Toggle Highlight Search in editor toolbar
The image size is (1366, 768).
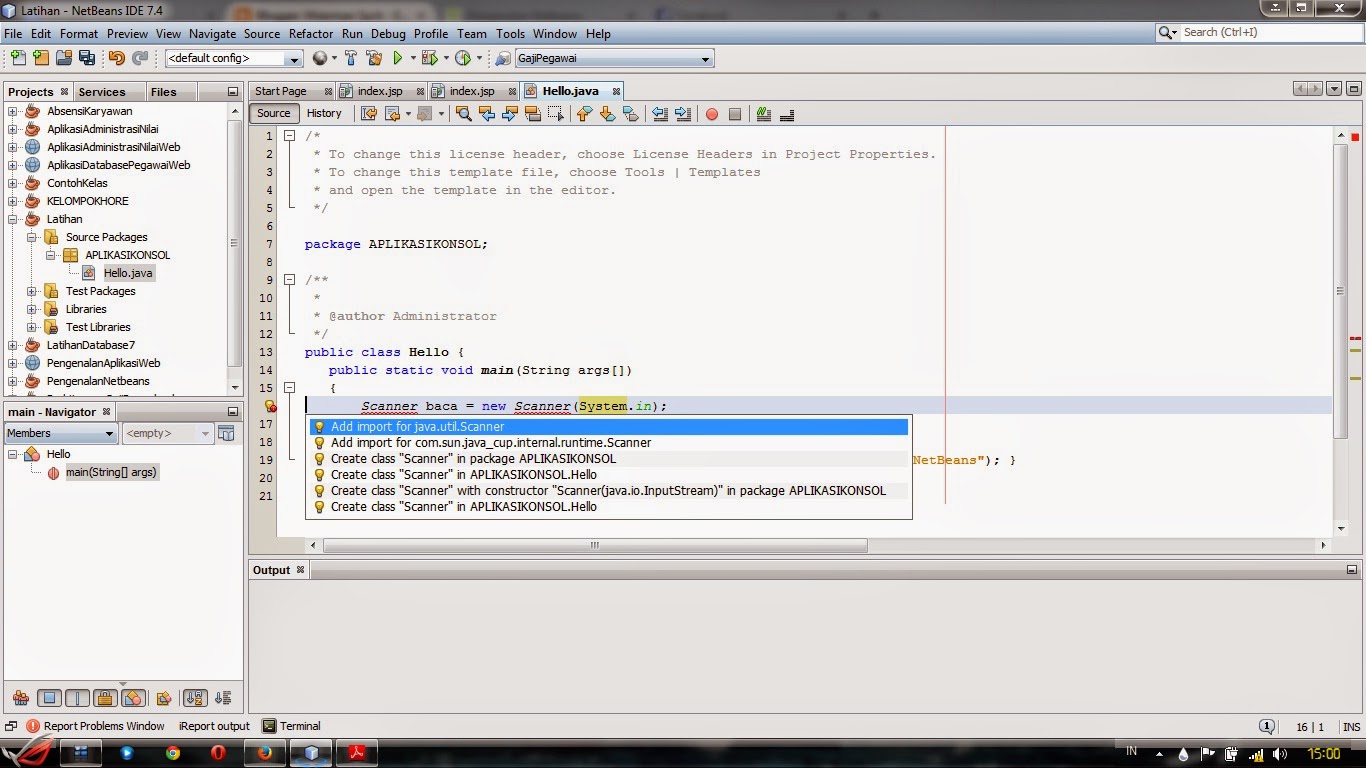click(x=533, y=114)
